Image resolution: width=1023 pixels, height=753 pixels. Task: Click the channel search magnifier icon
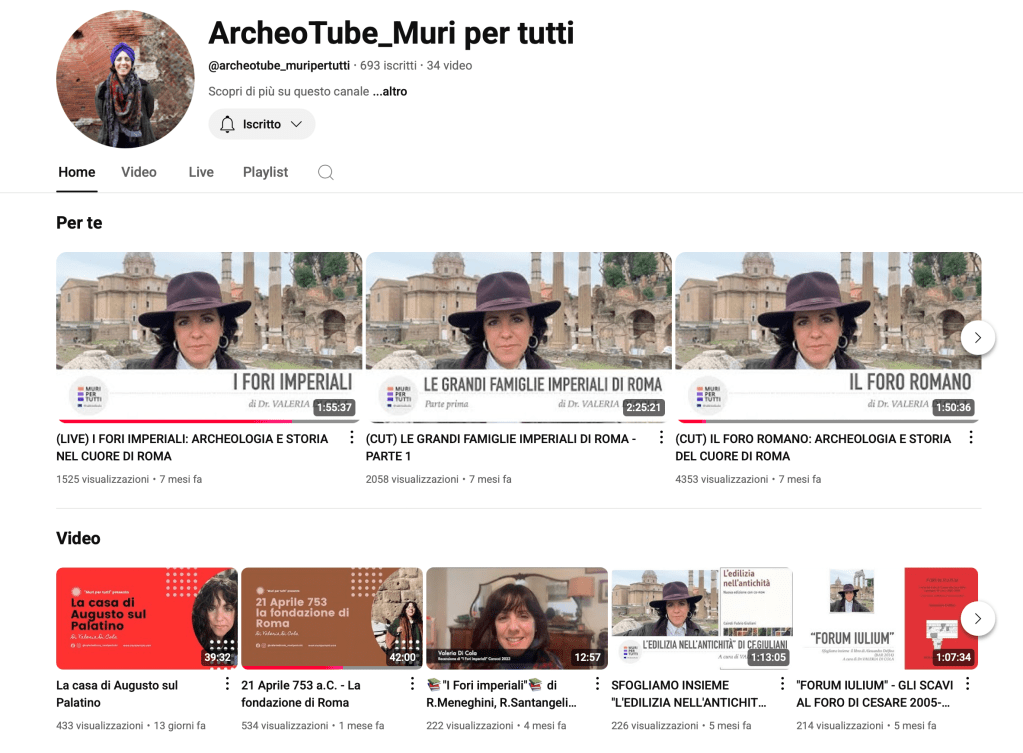point(325,172)
